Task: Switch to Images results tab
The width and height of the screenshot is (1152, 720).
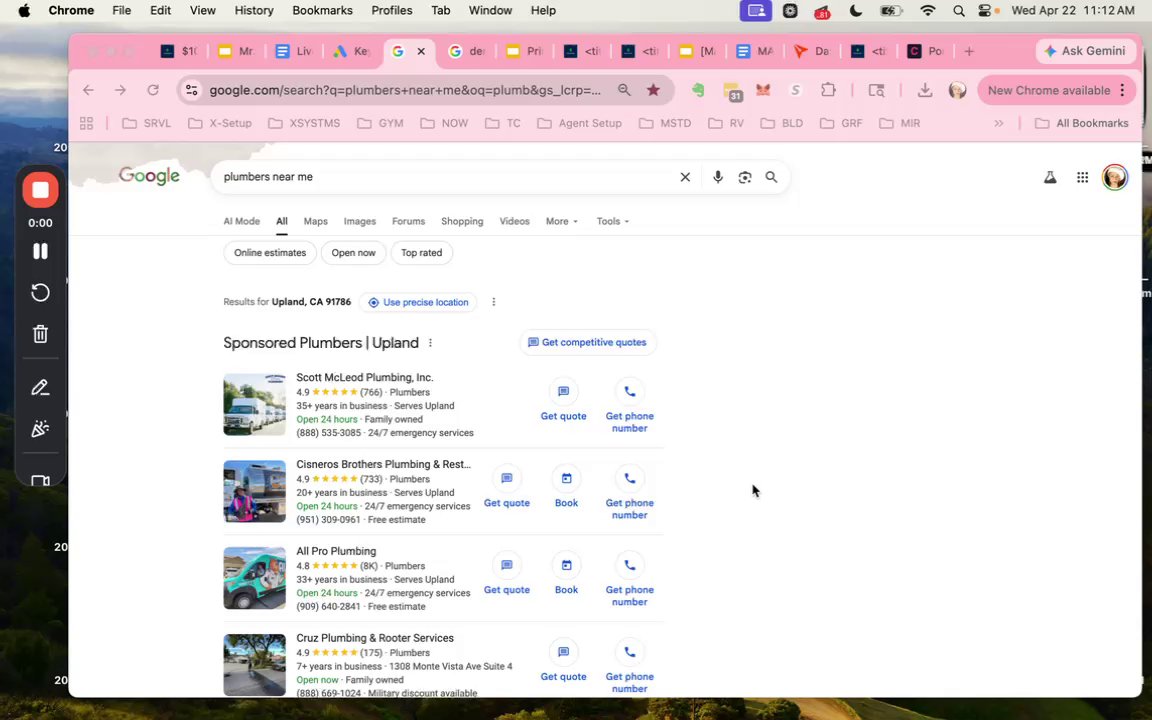Action: [x=359, y=221]
